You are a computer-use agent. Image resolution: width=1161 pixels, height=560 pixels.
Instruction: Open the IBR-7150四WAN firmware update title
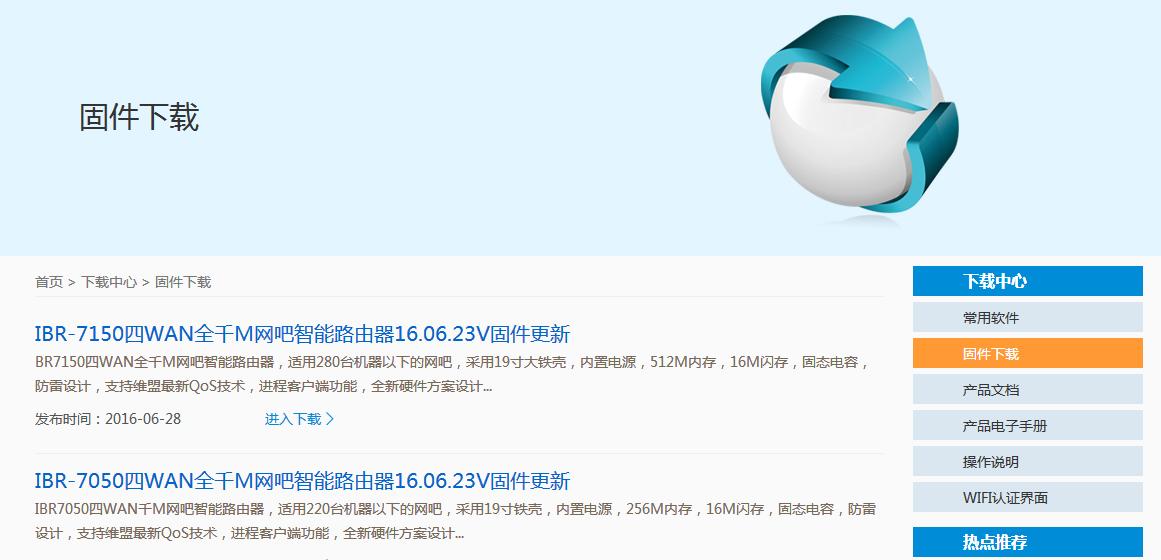(302, 334)
